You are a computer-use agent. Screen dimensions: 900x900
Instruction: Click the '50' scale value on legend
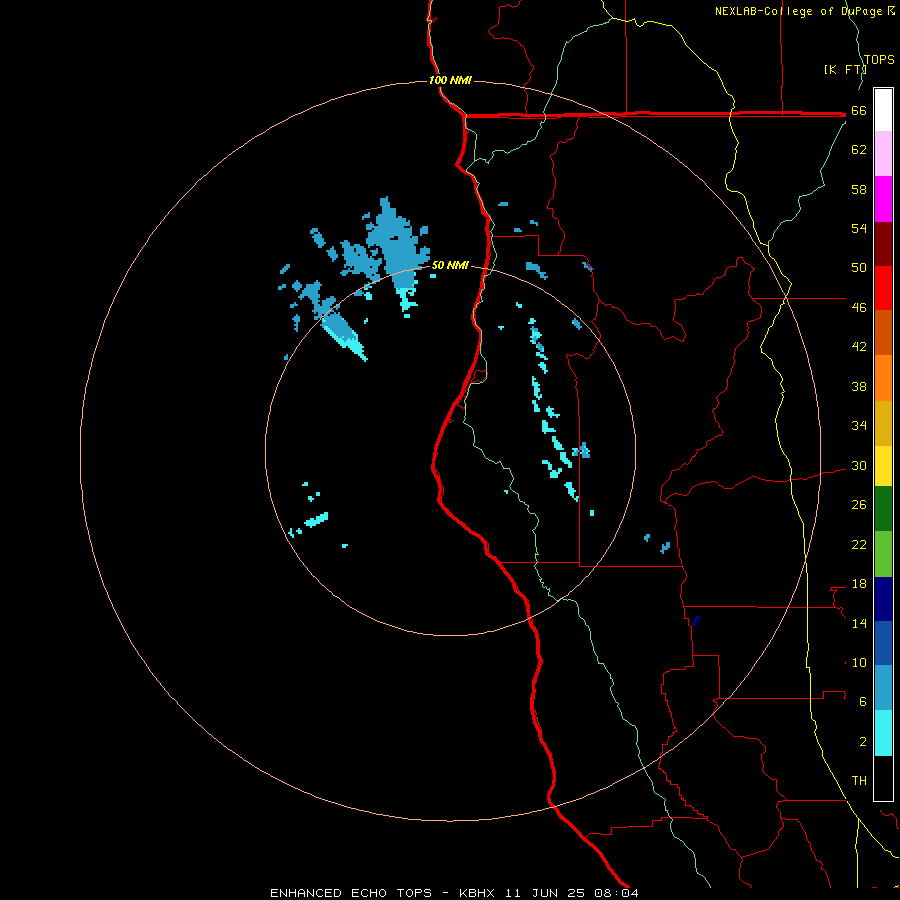(x=859, y=268)
